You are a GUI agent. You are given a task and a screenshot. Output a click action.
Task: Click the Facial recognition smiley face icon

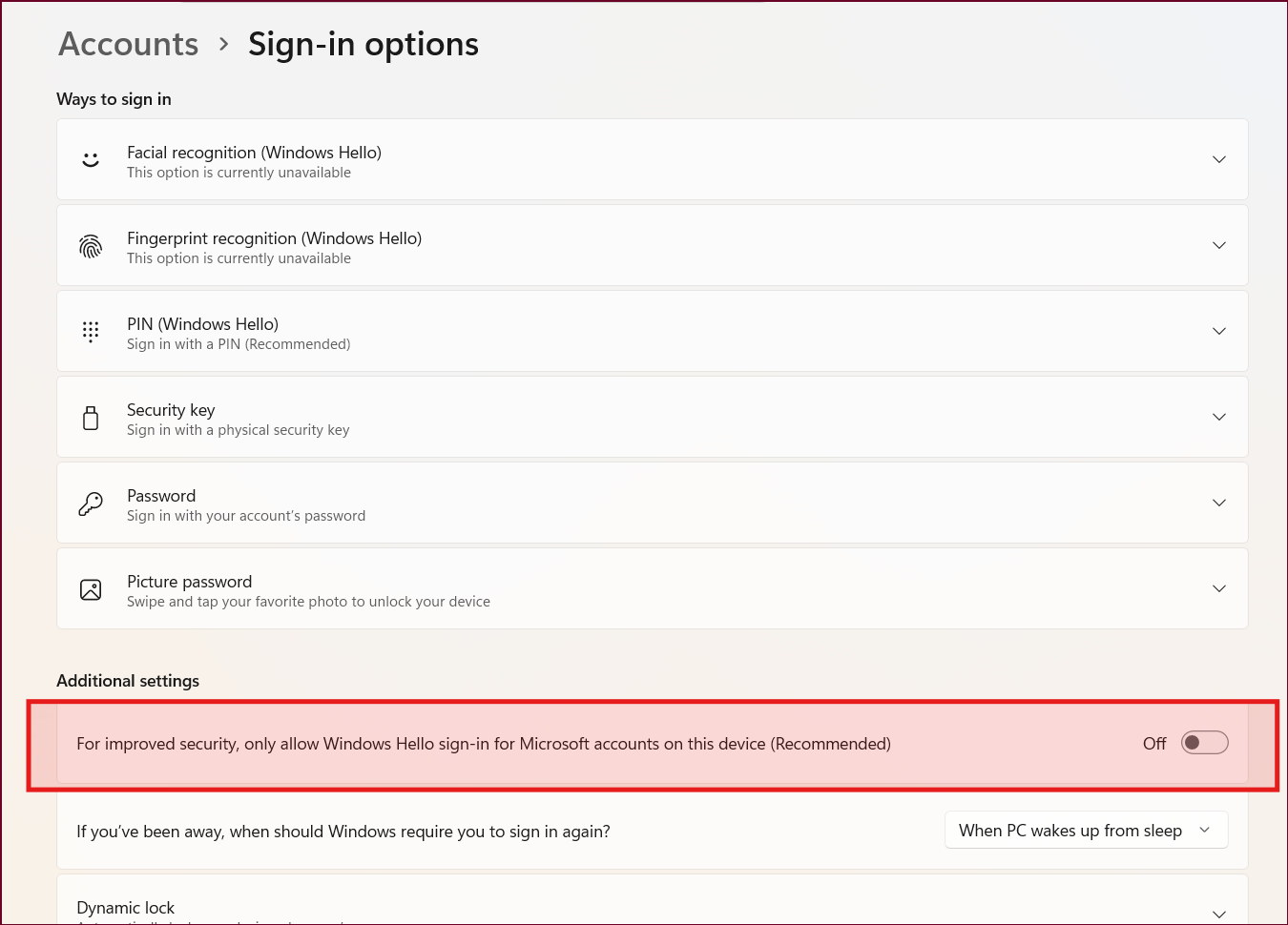91,160
